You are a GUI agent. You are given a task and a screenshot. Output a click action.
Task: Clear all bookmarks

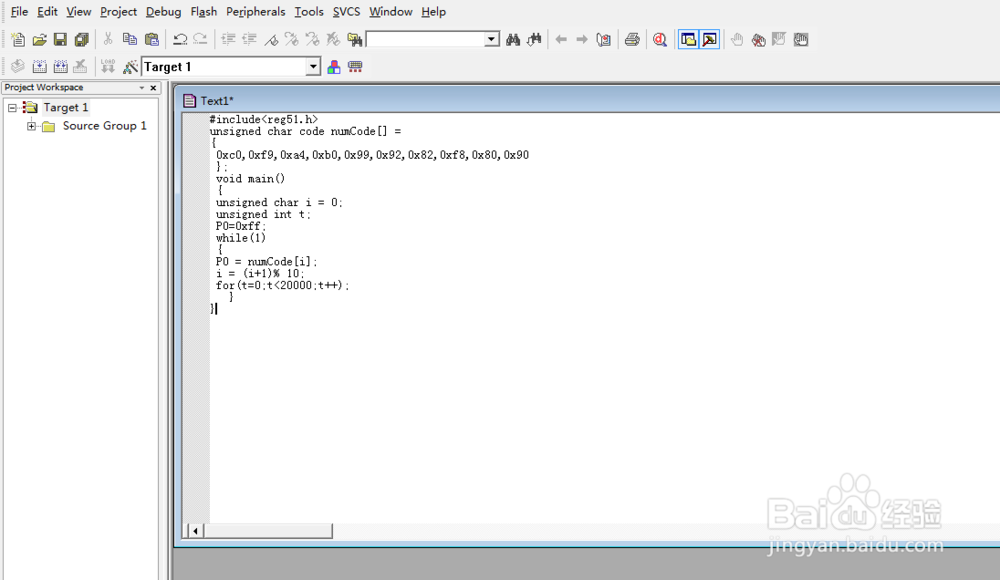click(x=333, y=40)
